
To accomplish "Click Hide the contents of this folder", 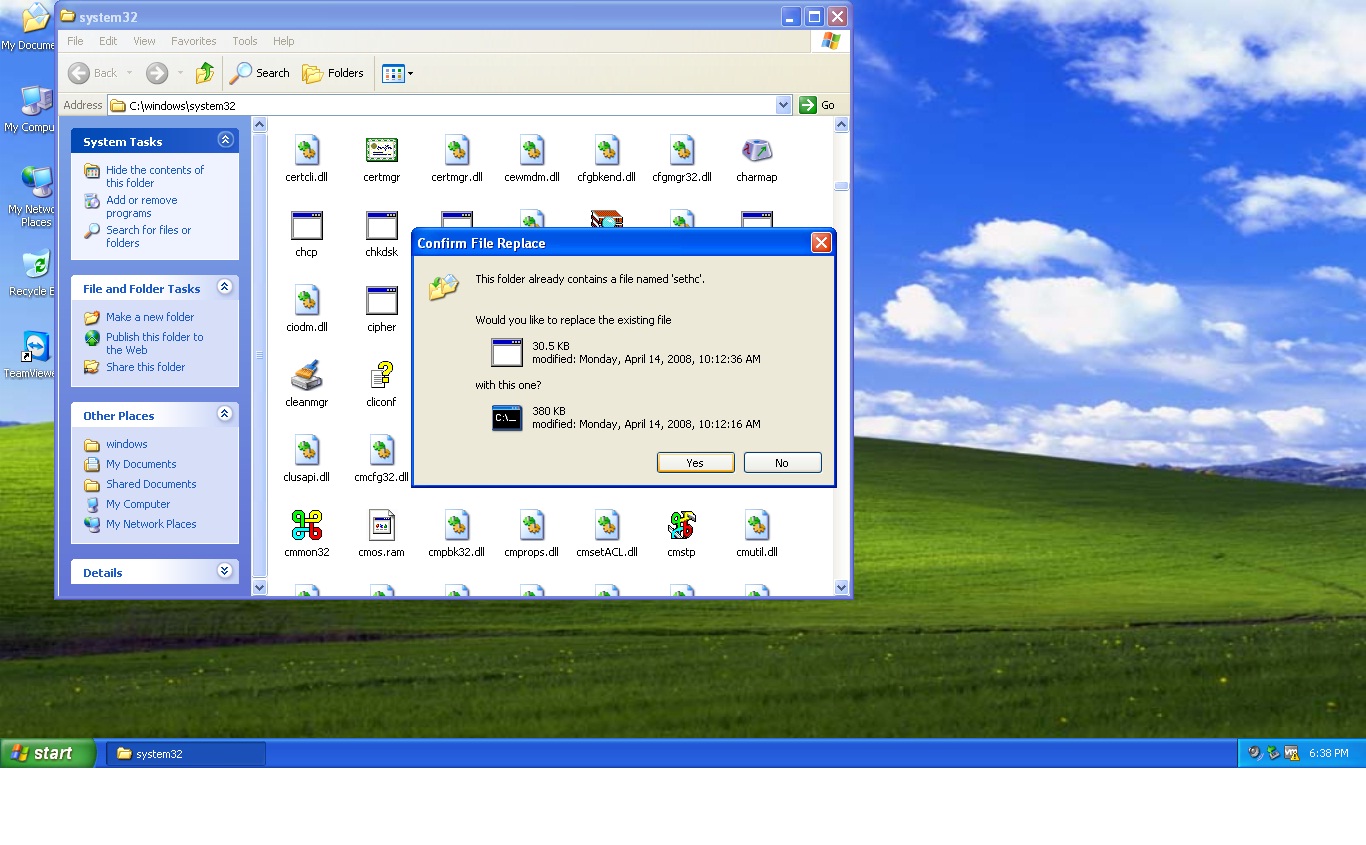I will coord(155,176).
